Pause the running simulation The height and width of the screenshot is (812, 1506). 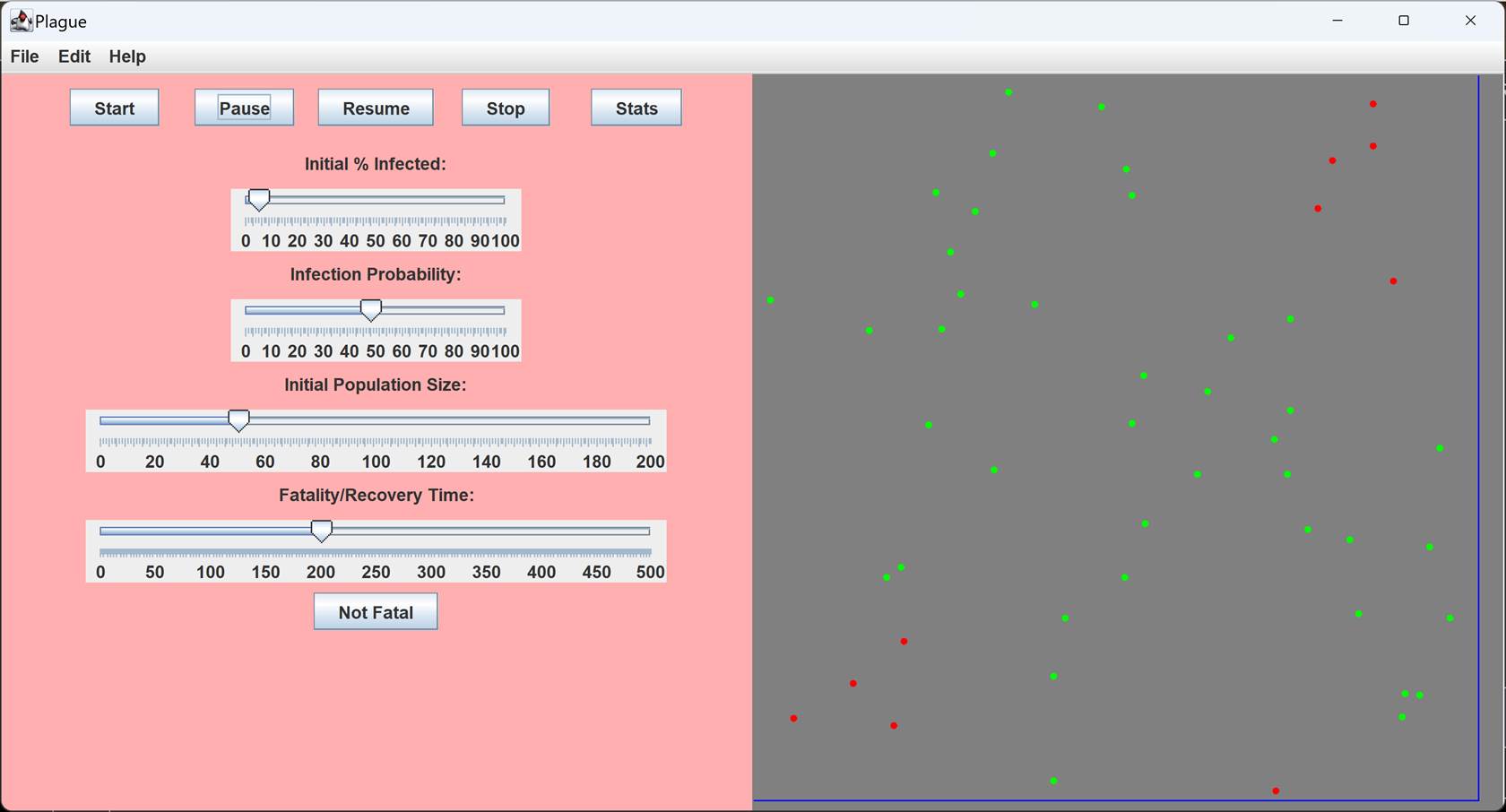[244, 108]
